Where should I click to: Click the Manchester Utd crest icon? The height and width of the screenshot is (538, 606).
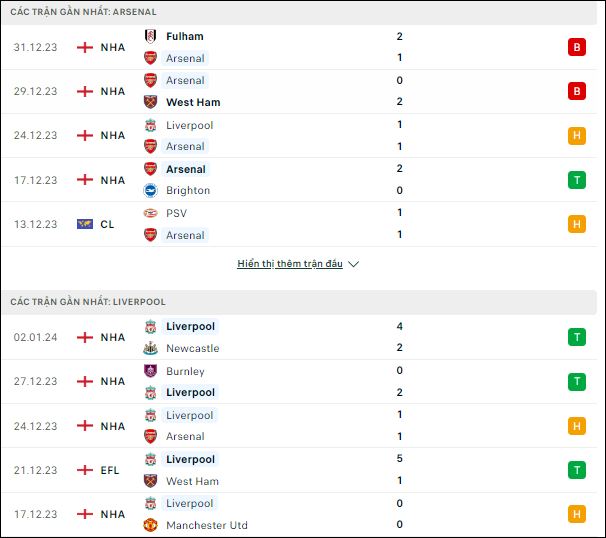(x=150, y=525)
